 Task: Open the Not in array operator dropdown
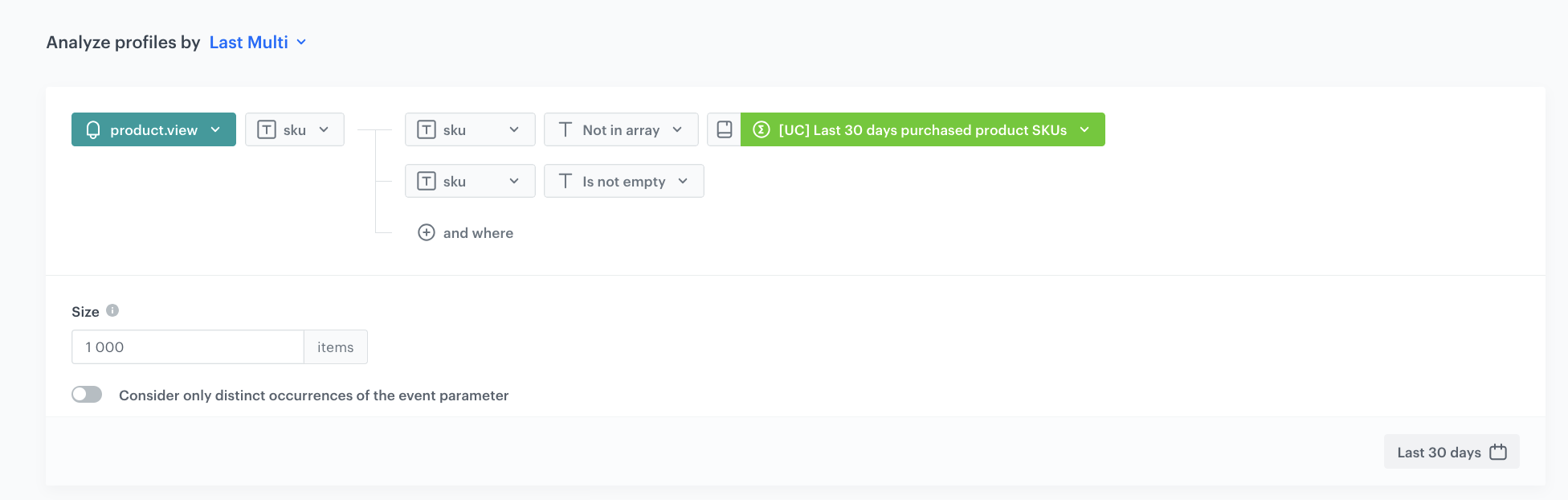pyautogui.click(x=621, y=129)
